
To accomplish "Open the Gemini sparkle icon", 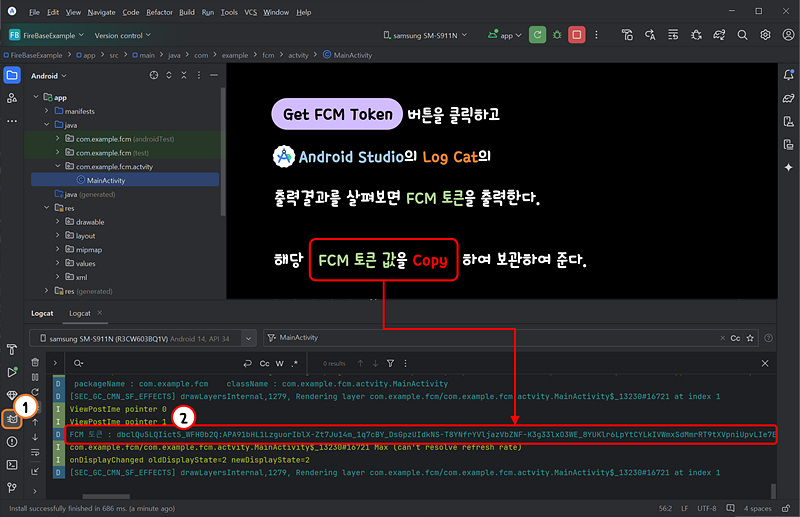I will tap(788, 167).
